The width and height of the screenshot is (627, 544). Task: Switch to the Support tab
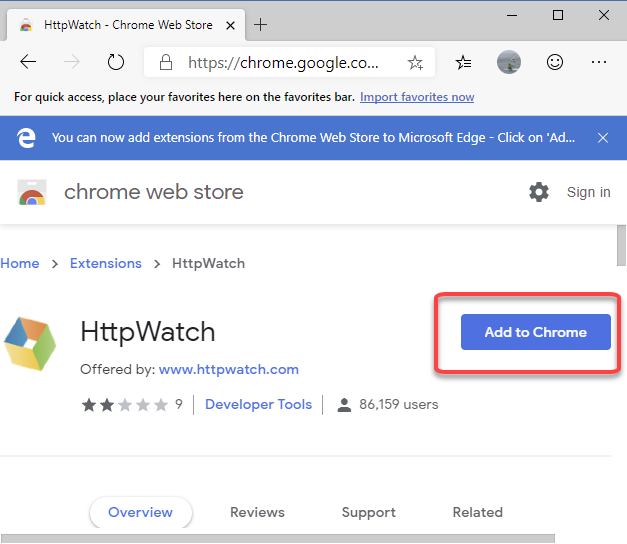369,512
